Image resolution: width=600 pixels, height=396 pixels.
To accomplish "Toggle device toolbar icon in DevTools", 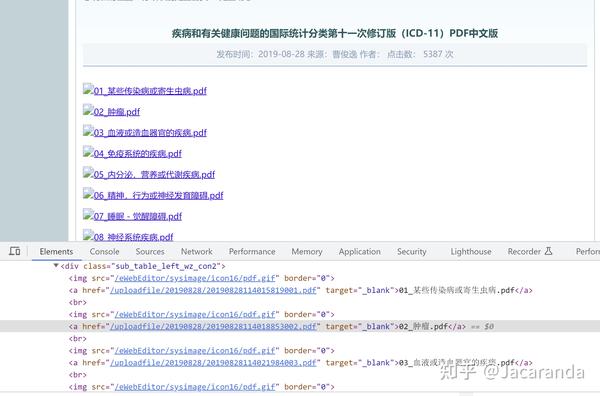I will tap(15, 251).
